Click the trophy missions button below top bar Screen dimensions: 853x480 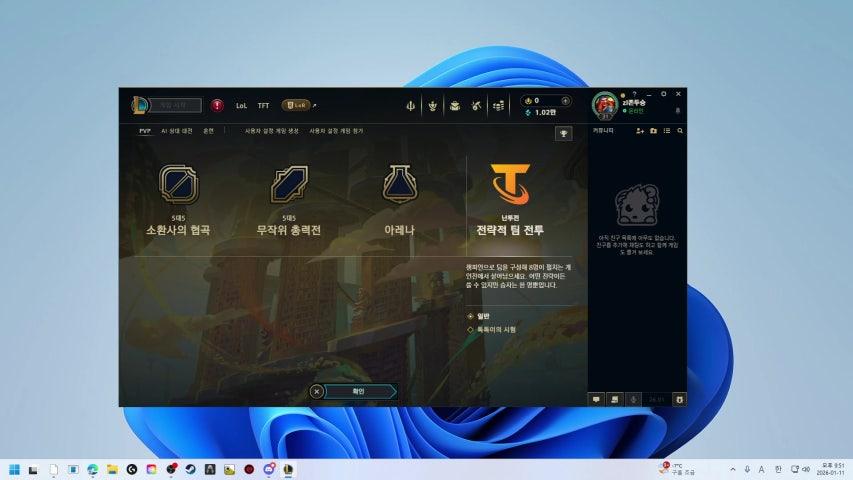coord(564,133)
